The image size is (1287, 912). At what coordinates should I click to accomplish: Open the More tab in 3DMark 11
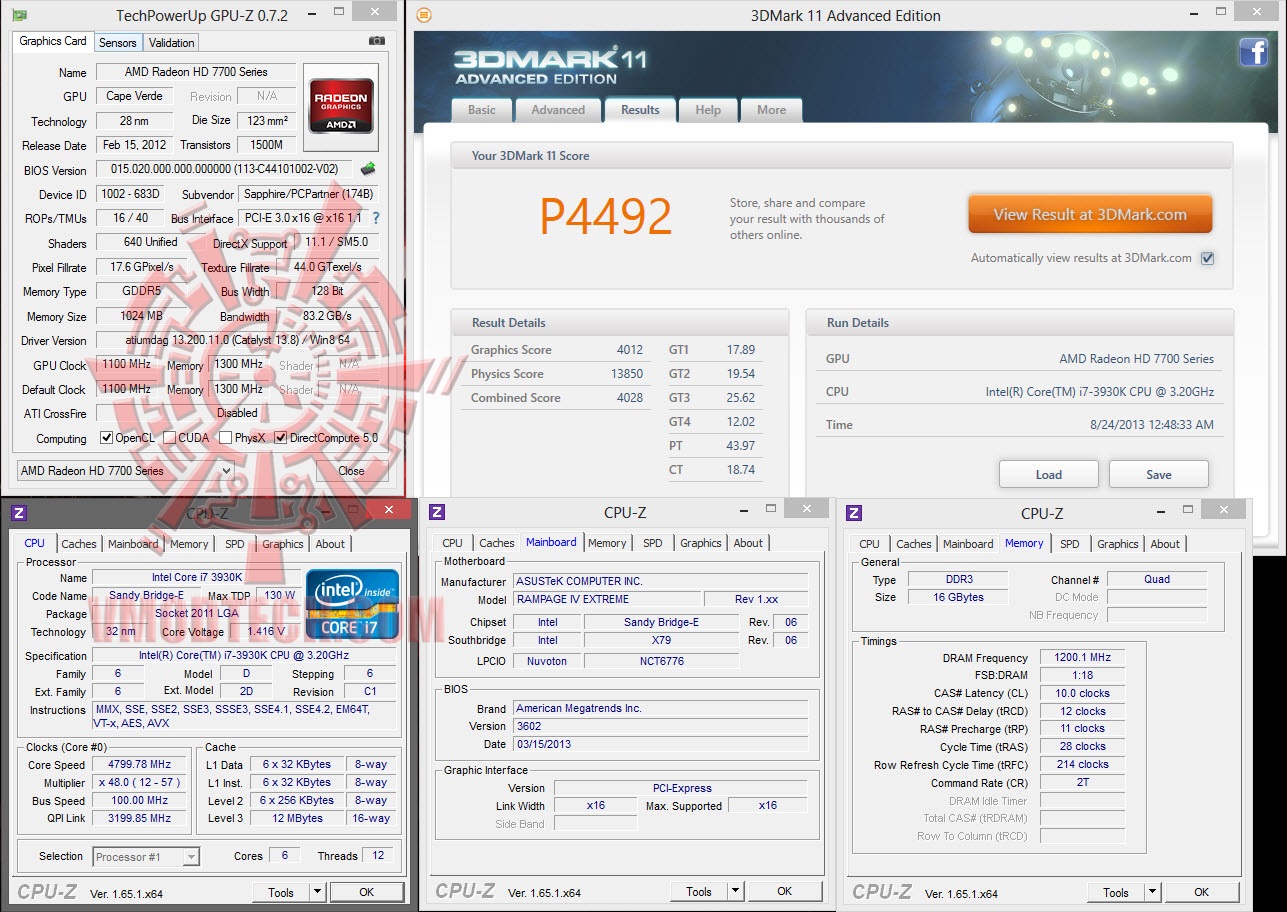(x=771, y=110)
